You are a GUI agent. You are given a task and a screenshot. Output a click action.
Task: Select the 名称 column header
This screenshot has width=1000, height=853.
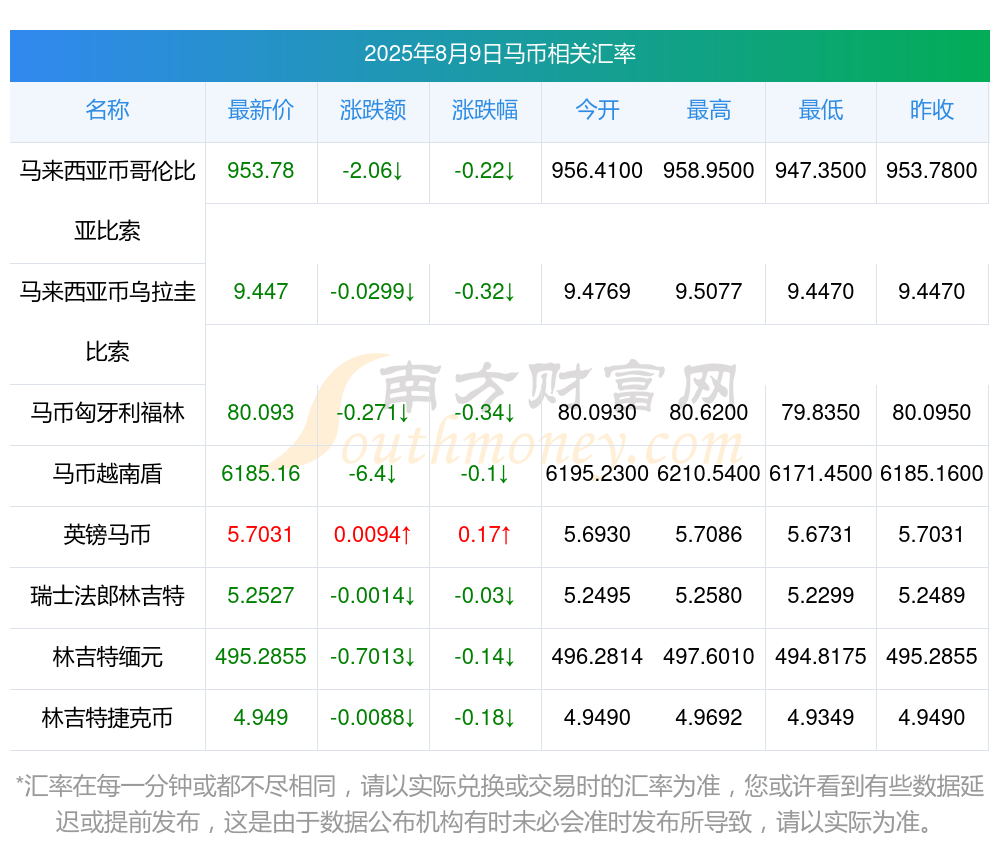tap(107, 110)
